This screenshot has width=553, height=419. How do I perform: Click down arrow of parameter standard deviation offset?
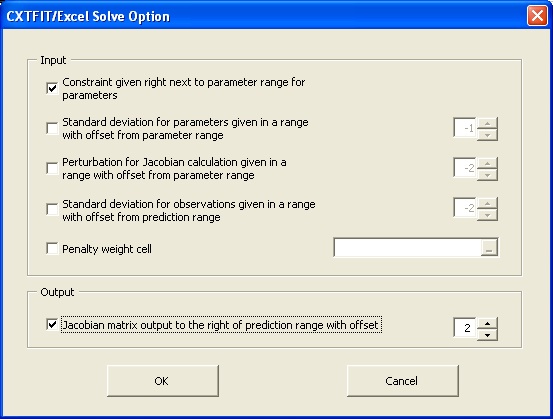pos(487,135)
